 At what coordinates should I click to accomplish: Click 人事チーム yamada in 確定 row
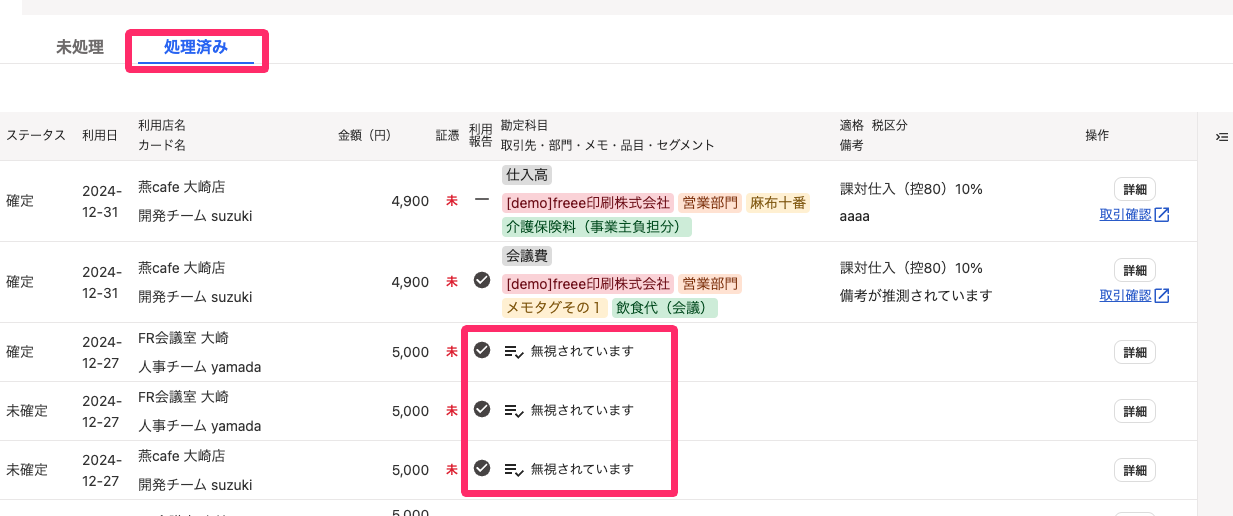(199, 367)
